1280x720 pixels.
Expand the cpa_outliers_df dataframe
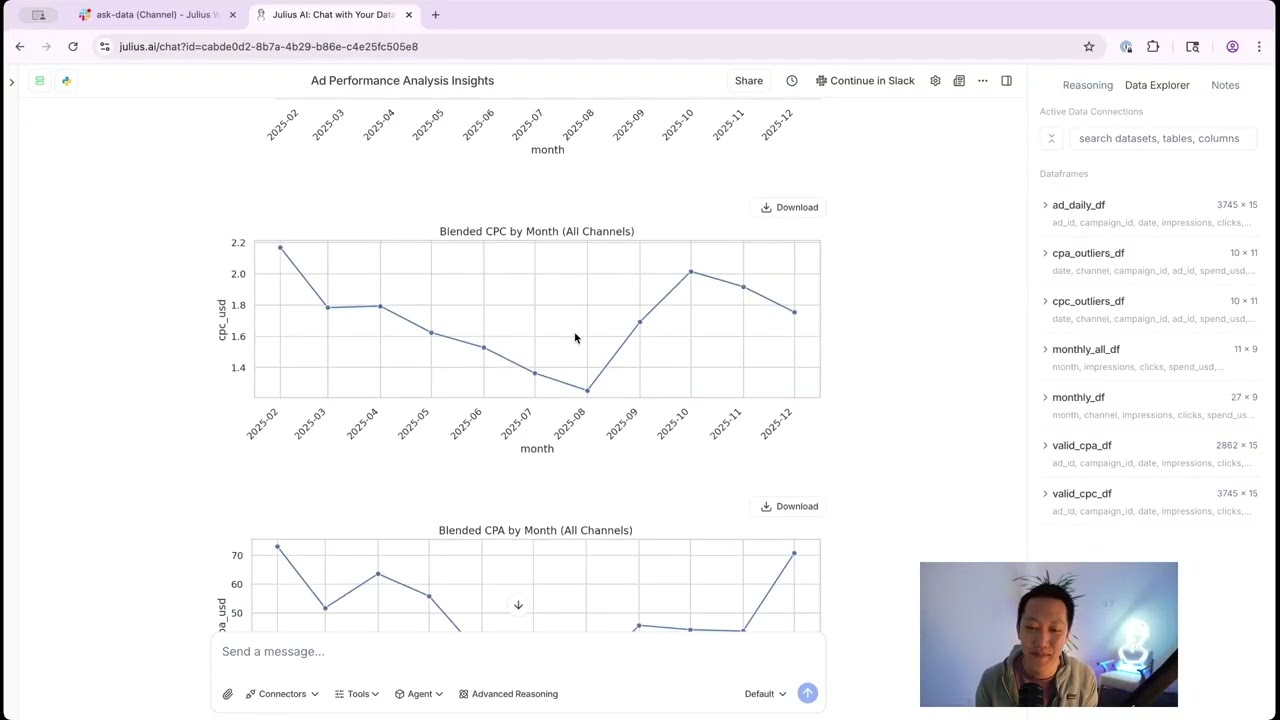click(x=1045, y=253)
